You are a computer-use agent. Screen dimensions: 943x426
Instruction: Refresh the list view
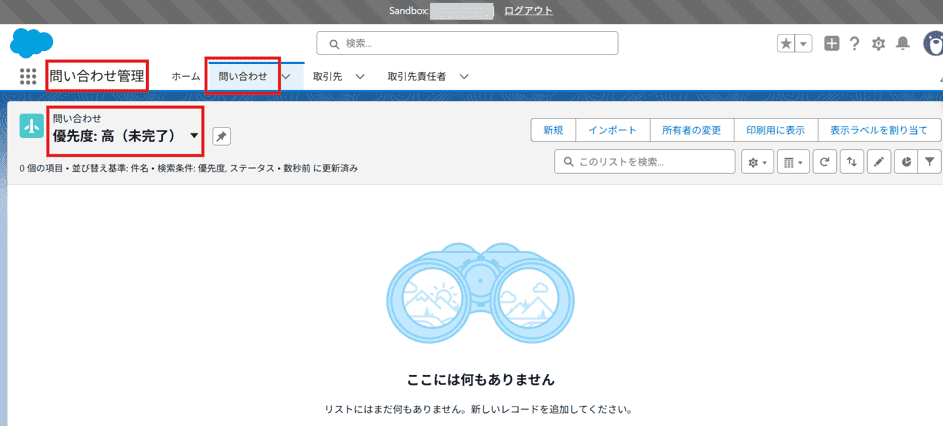pos(825,162)
